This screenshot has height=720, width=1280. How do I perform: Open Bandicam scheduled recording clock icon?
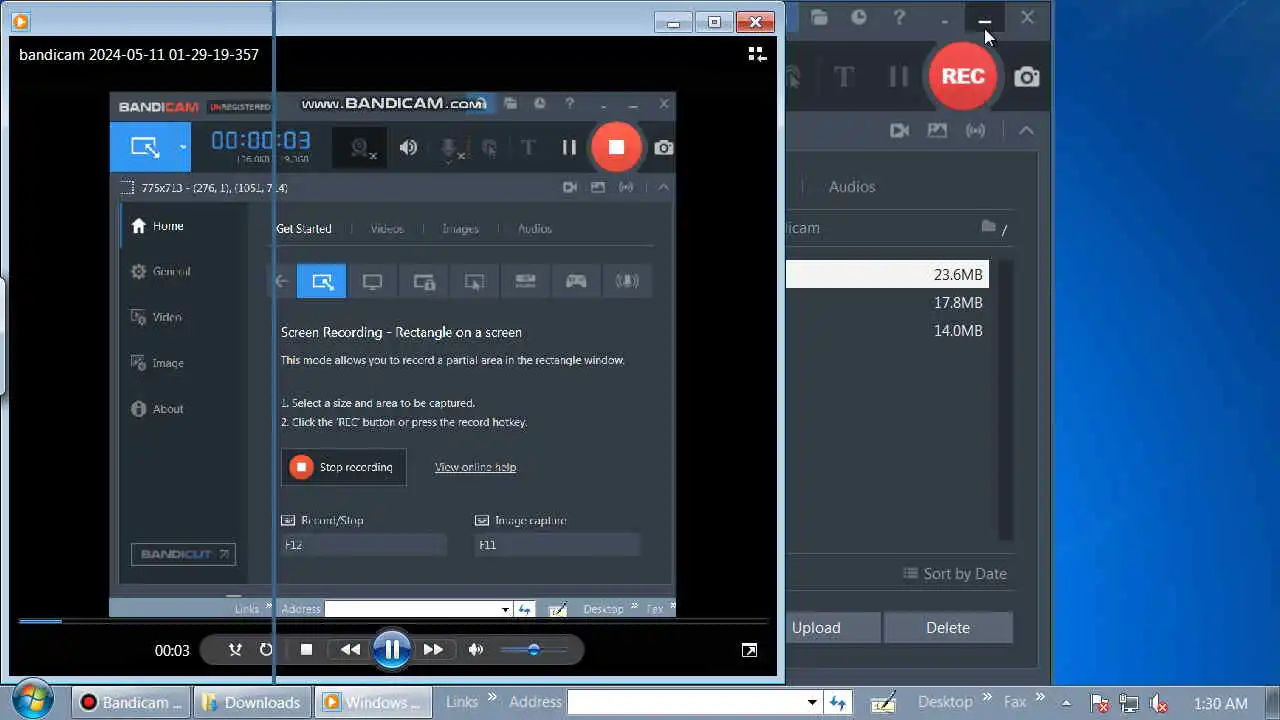pos(859,17)
